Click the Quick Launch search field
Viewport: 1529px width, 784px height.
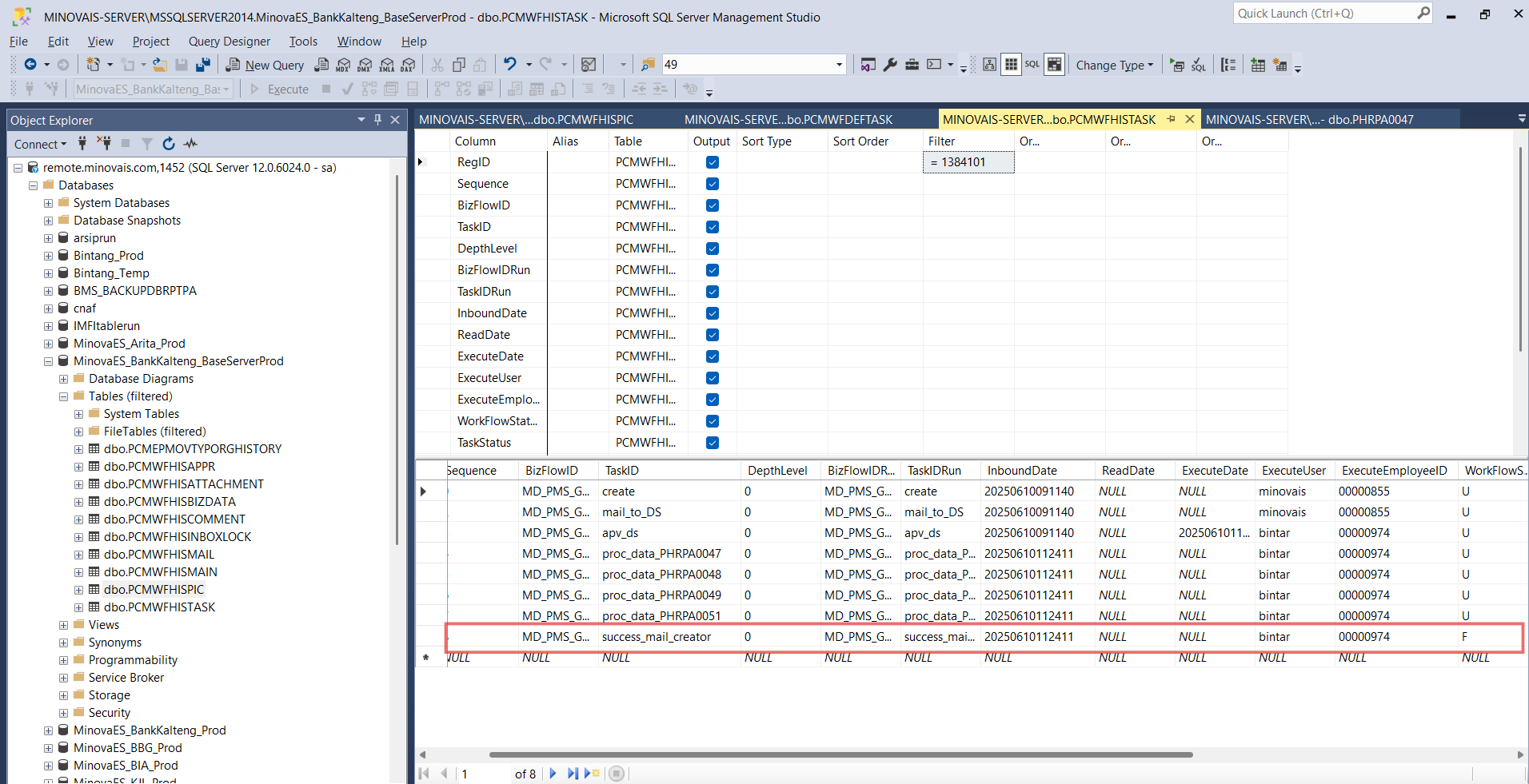click(x=1332, y=14)
